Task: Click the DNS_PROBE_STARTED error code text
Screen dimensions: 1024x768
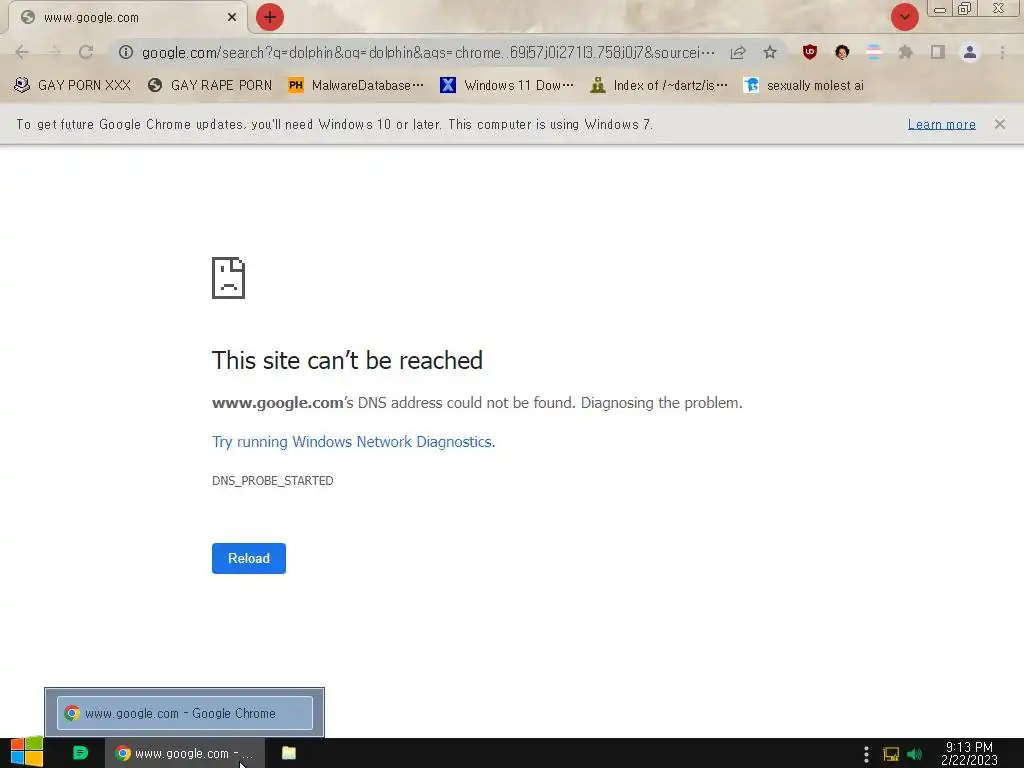Action: tap(272, 481)
